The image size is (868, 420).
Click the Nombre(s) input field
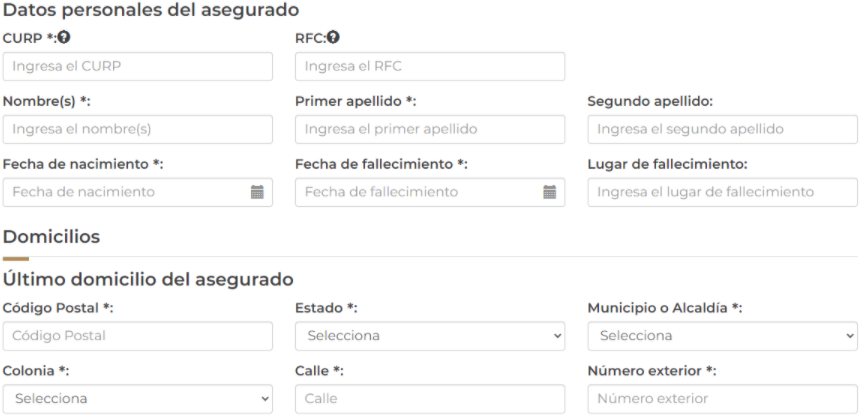click(138, 130)
